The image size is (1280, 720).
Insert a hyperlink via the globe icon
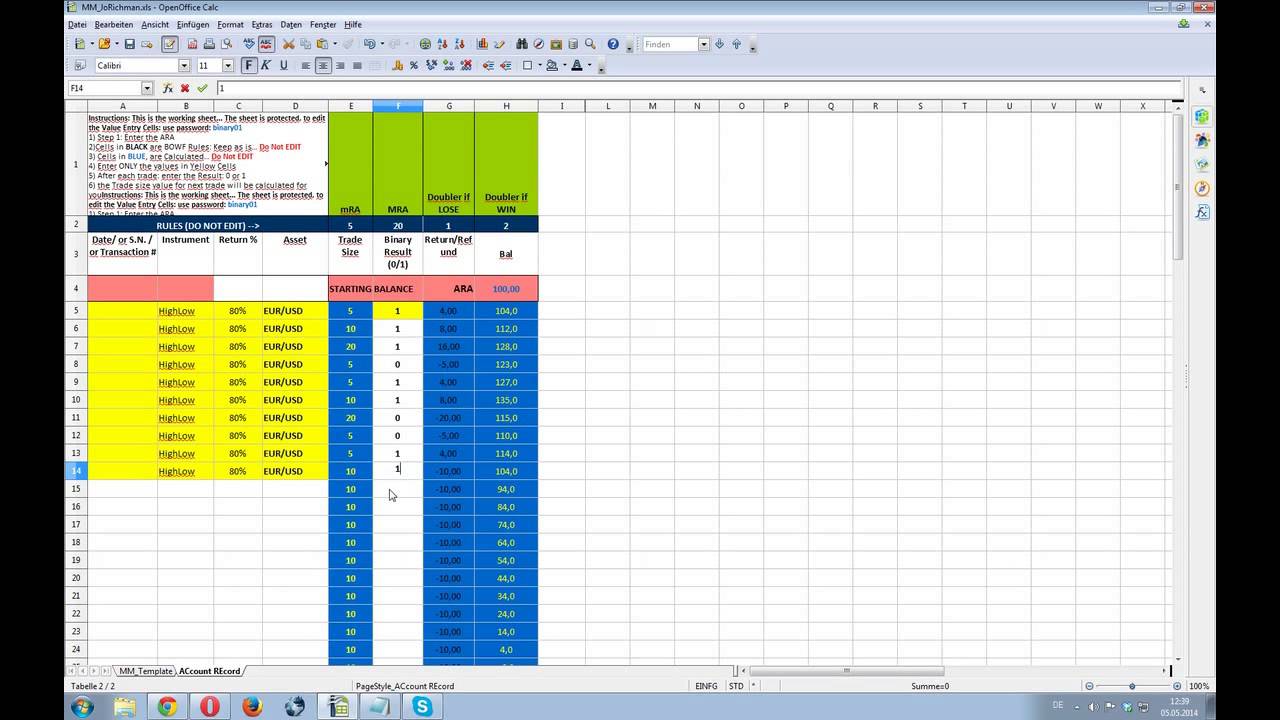coord(425,44)
